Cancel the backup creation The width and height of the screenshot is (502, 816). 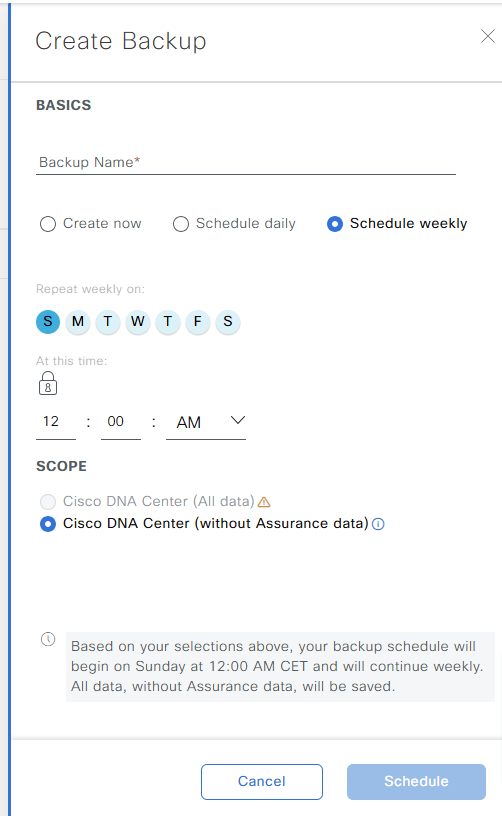[262, 782]
